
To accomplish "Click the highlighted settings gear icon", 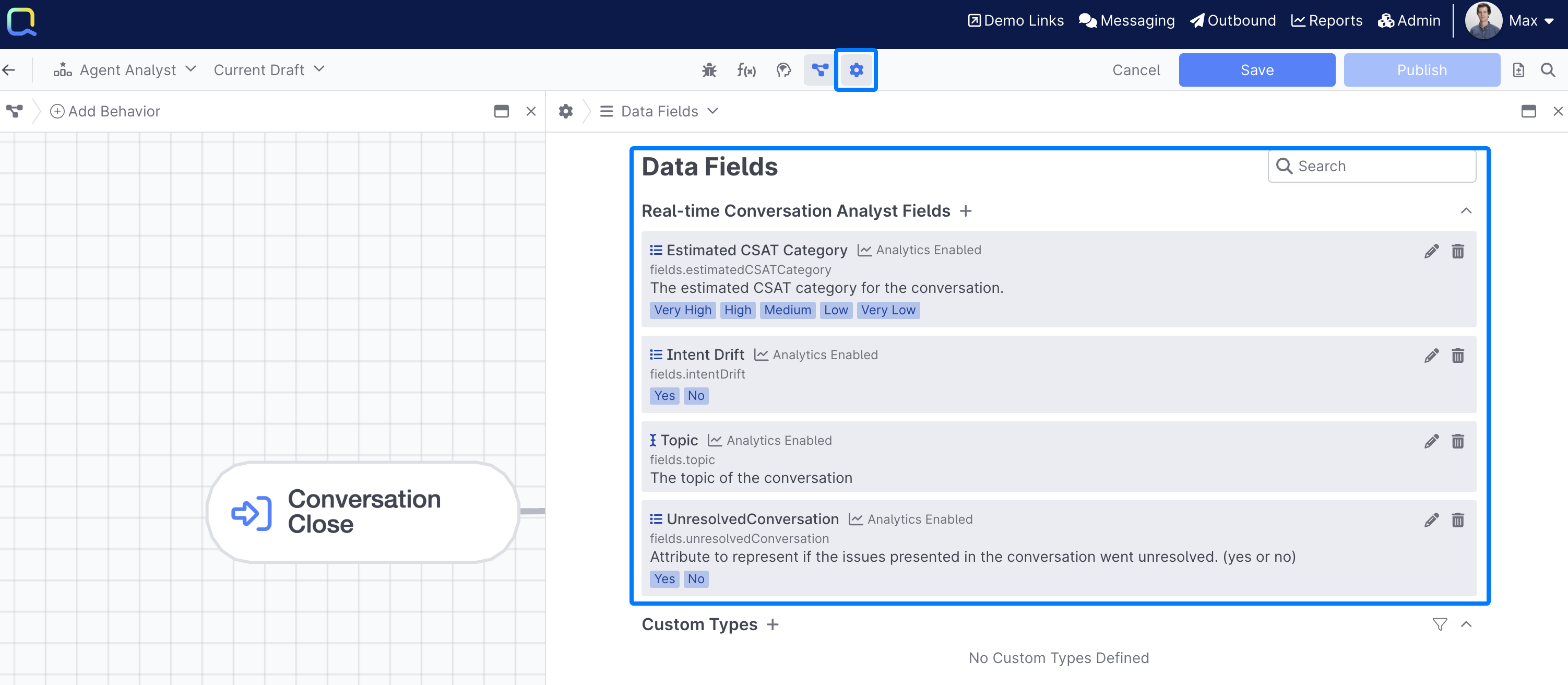I will (x=856, y=70).
